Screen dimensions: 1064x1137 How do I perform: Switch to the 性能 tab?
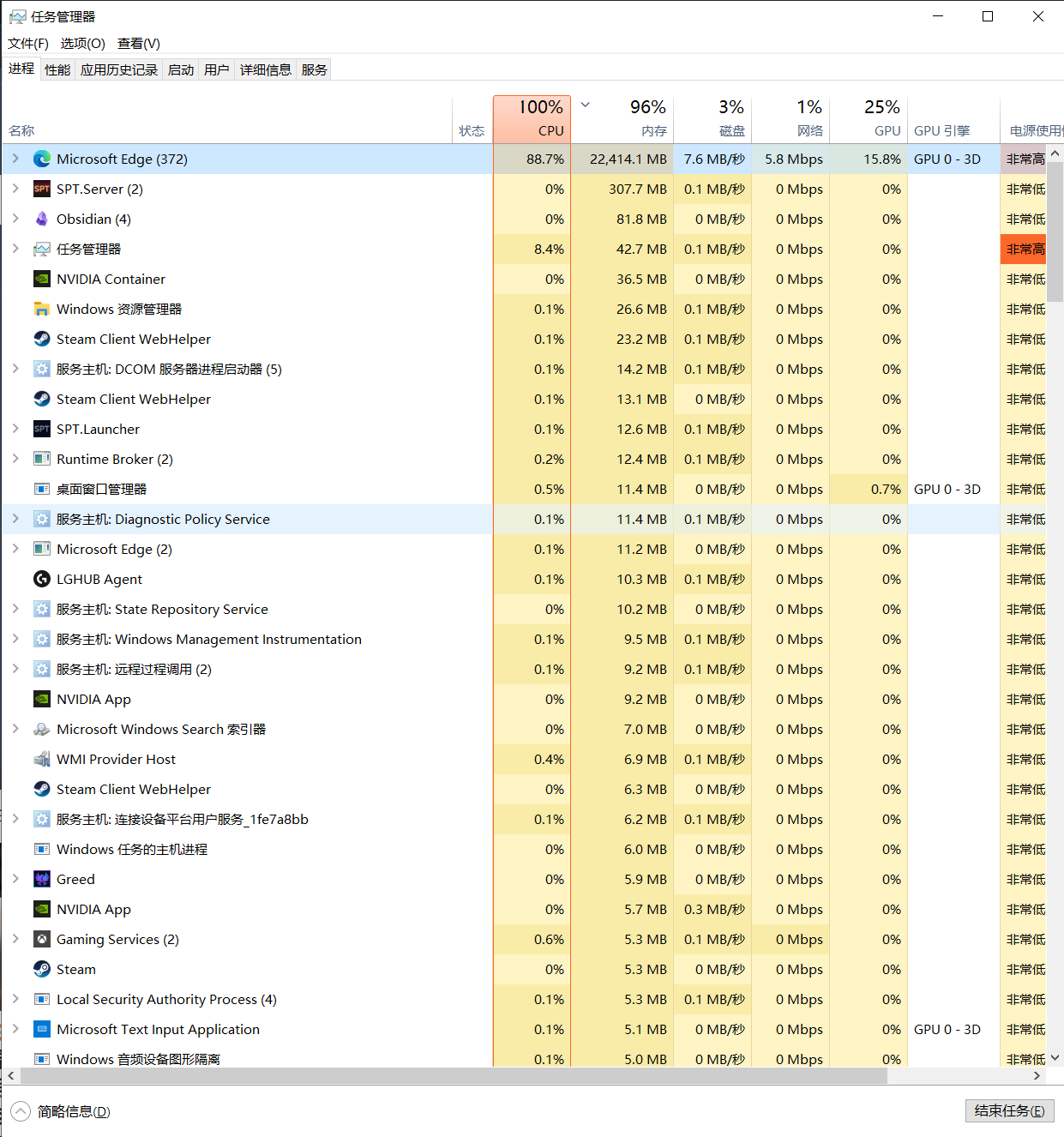tap(57, 69)
